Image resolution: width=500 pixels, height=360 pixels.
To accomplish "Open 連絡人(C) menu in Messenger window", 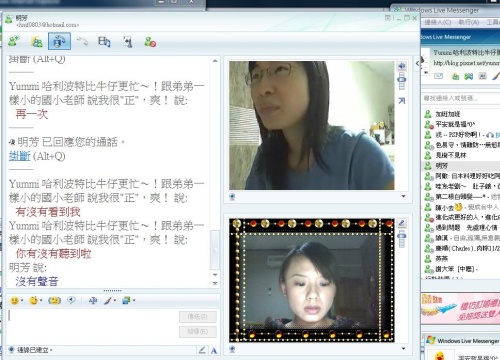I will [438, 22].
